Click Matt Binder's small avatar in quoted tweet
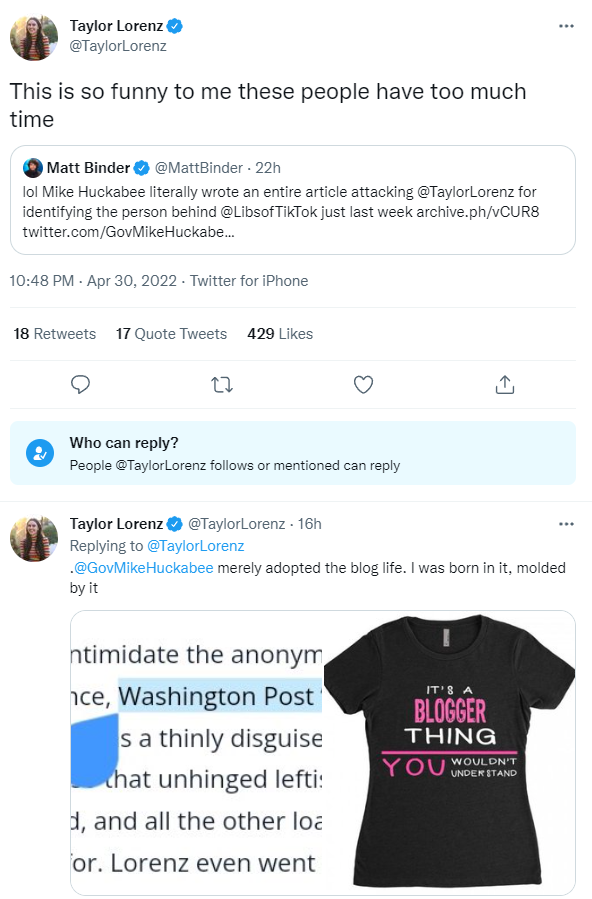592x899 pixels. tap(33, 168)
